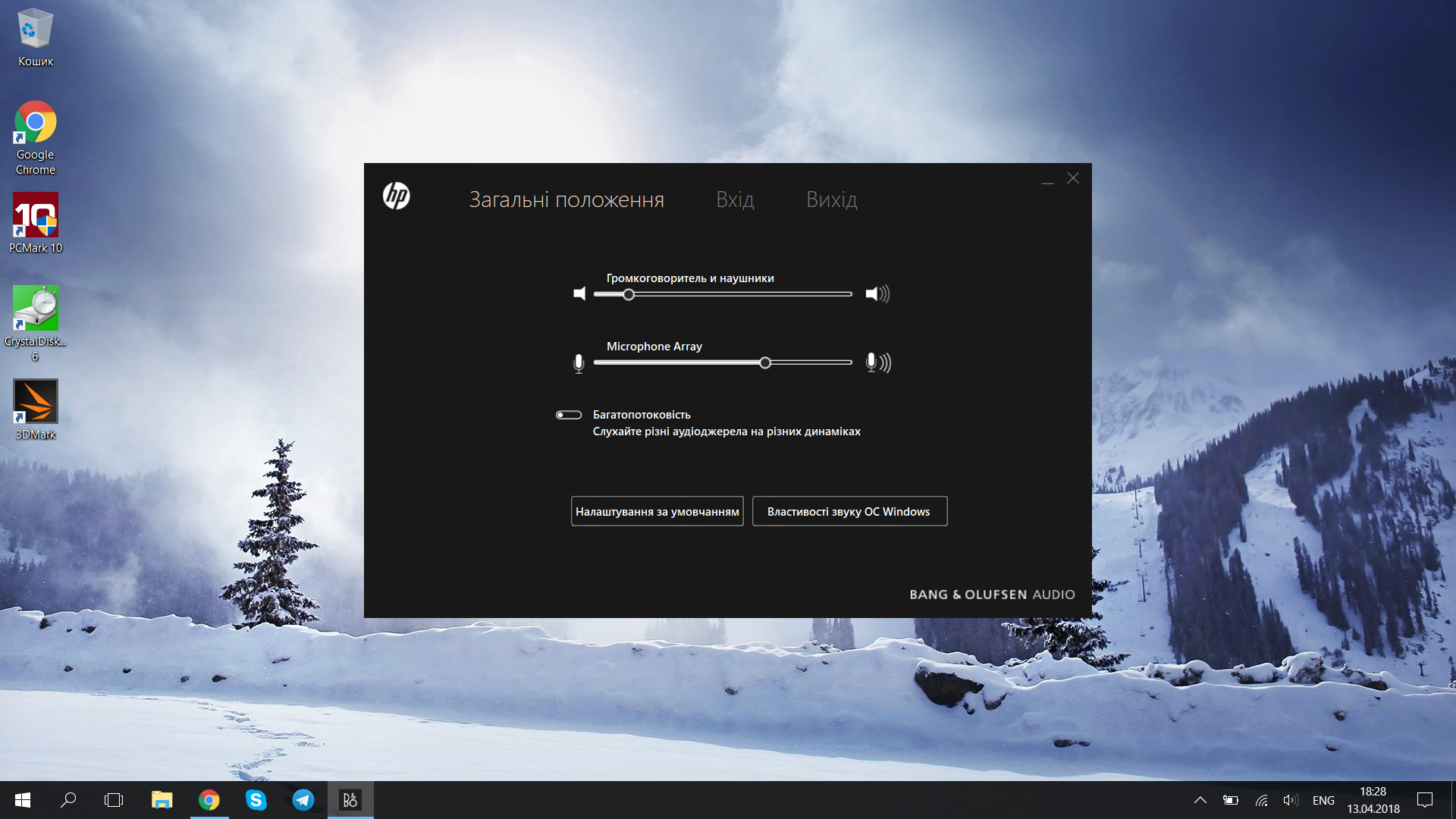1456x819 pixels.
Task: Switch to the Вихід tab
Action: pos(832,199)
